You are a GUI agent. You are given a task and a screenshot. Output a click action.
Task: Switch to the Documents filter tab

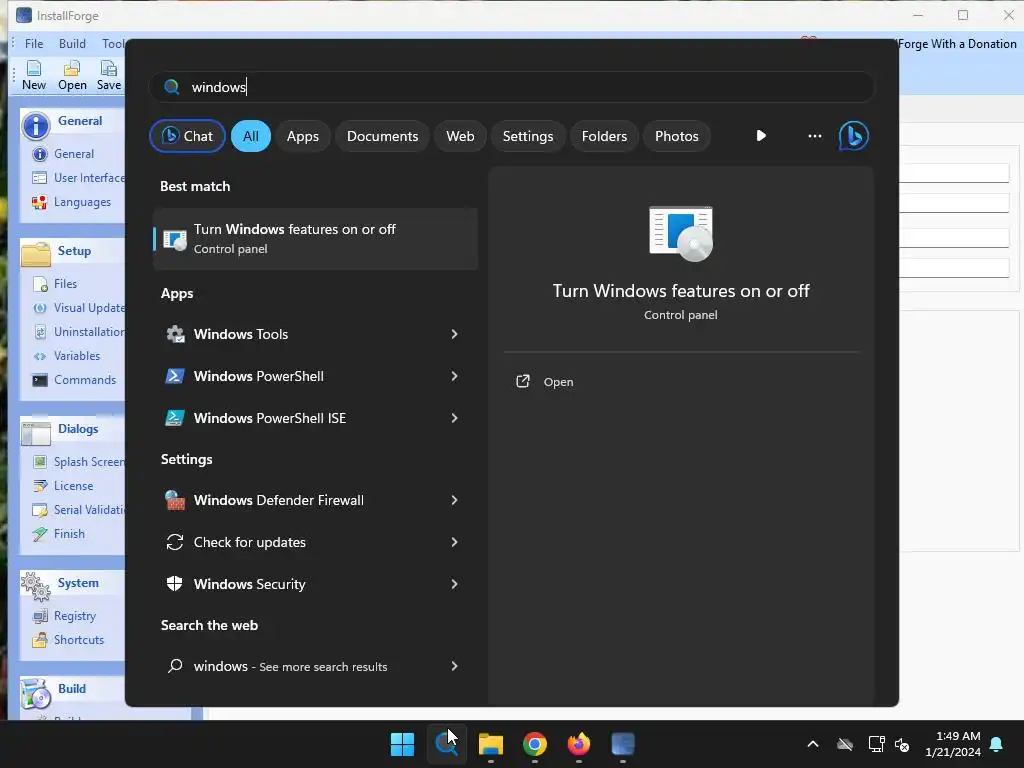(x=382, y=136)
